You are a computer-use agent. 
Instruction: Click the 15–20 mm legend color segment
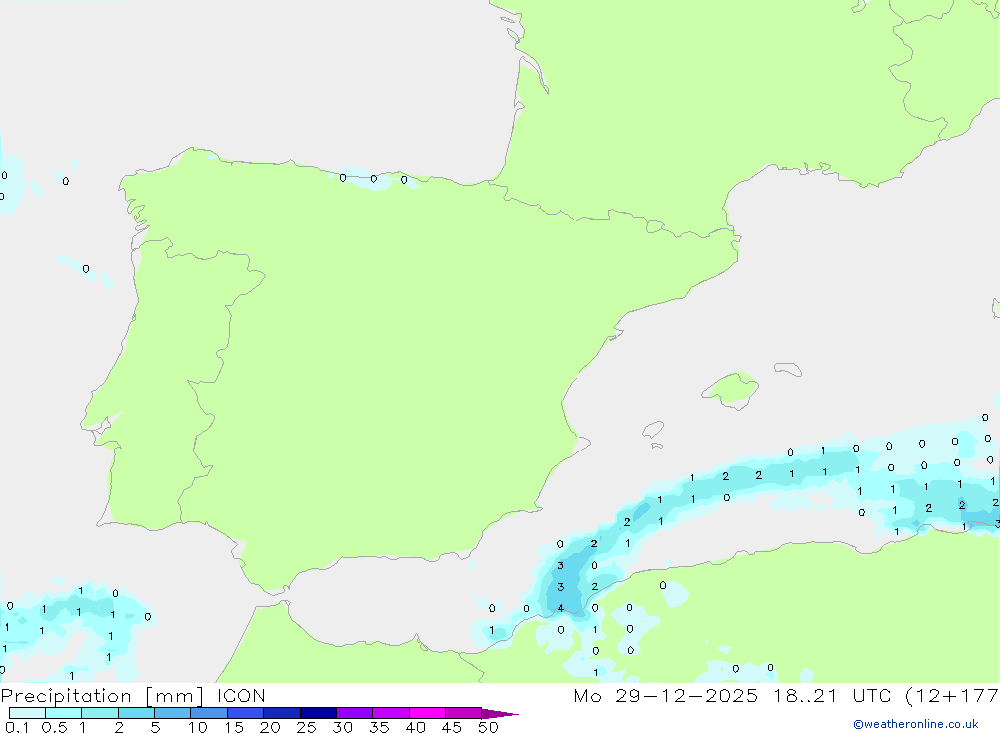pyautogui.click(x=245, y=713)
